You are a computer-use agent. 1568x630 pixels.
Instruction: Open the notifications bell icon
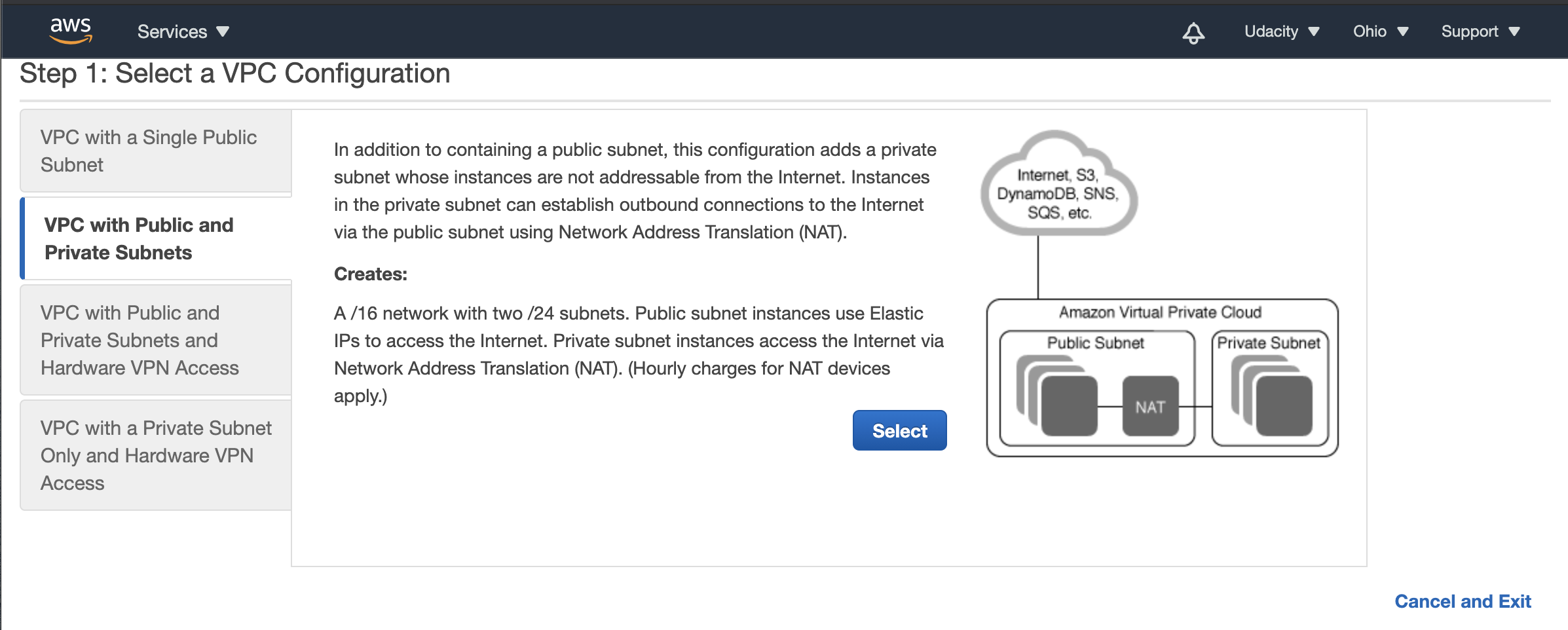[x=1193, y=32]
